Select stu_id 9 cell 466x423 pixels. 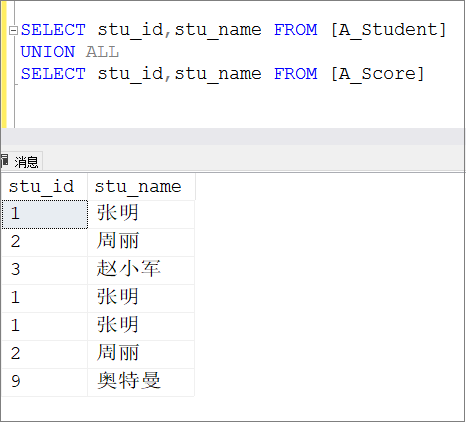click(45, 382)
